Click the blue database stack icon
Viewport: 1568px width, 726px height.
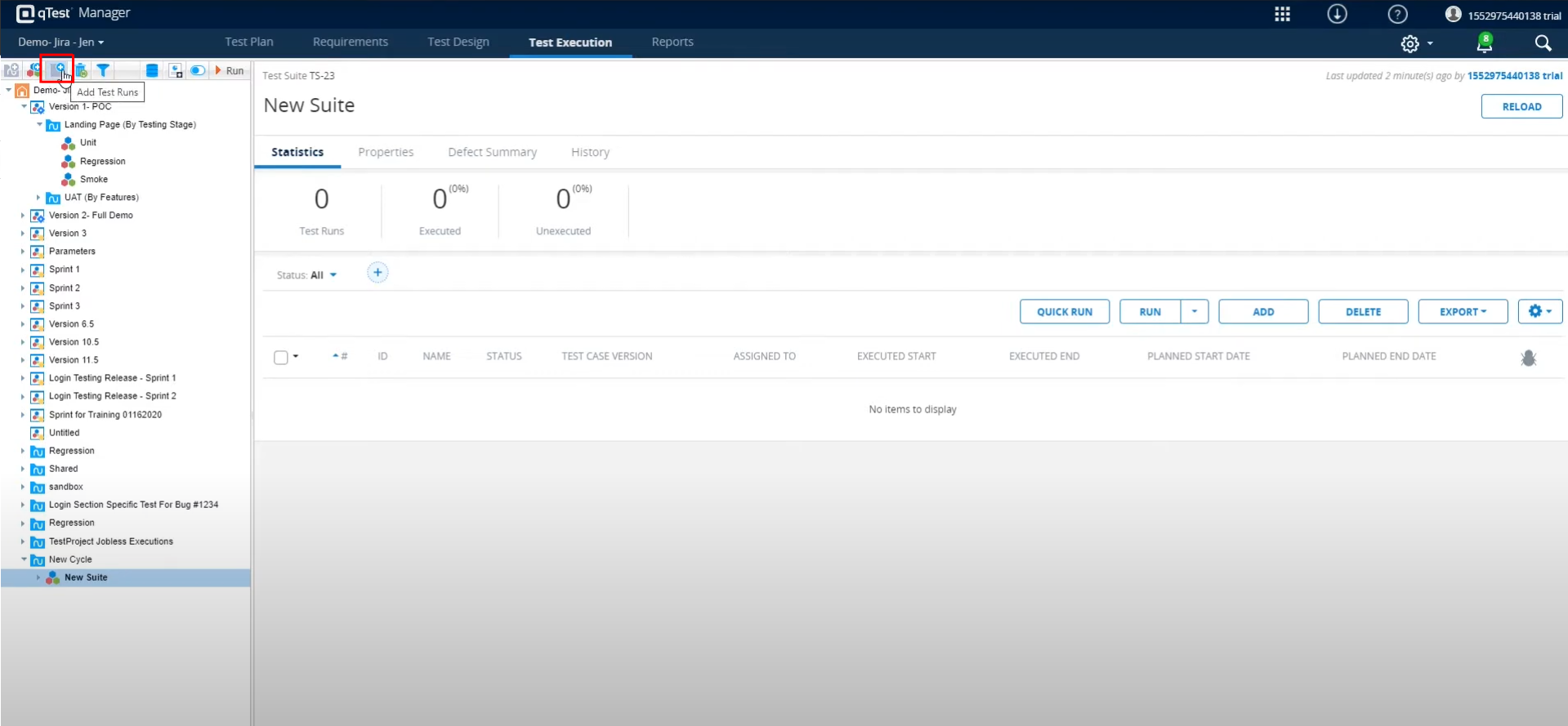click(152, 70)
